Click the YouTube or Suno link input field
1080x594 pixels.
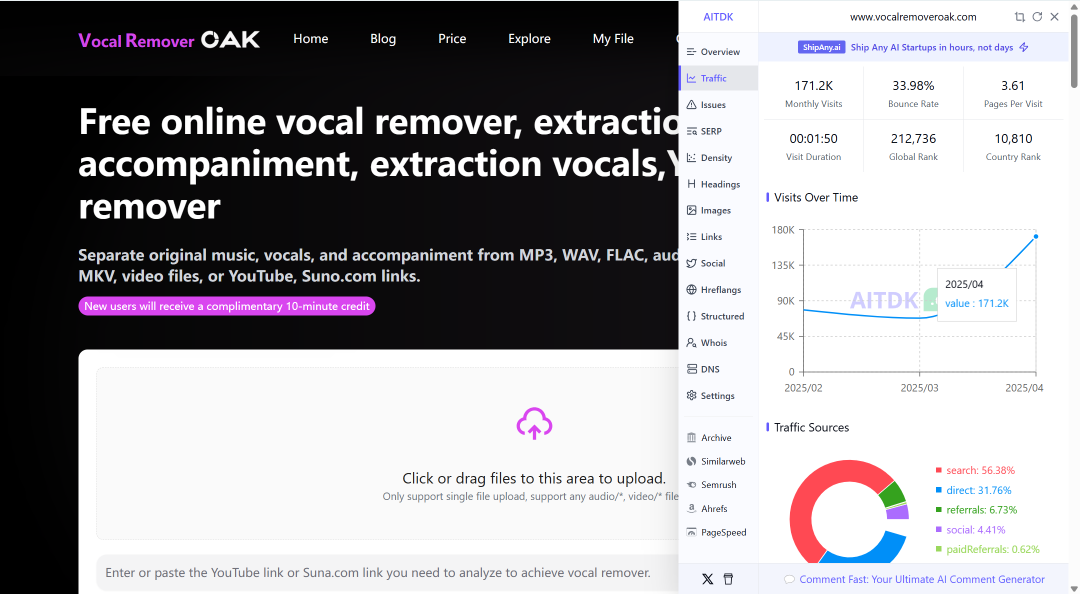tap(388, 573)
